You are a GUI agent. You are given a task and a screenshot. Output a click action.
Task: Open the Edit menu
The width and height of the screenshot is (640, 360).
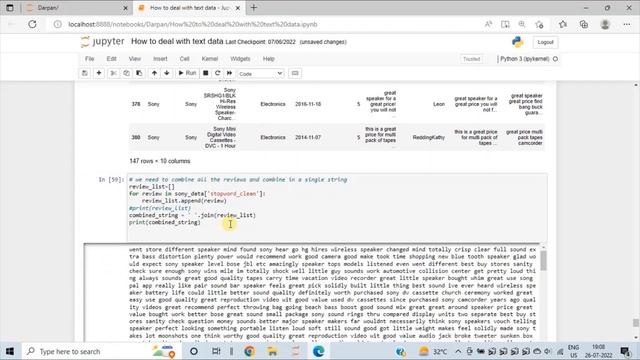tap(111, 59)
